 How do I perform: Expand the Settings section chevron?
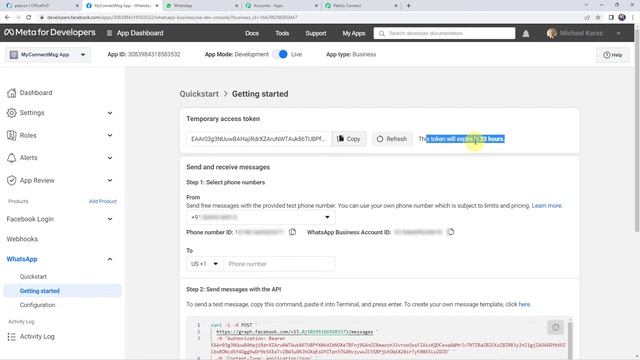tap(110, 113)
